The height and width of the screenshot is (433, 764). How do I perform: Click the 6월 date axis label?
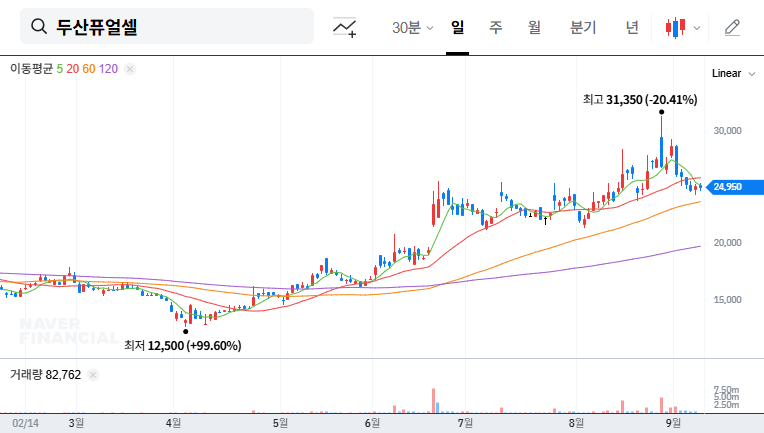tap(372, 423)
